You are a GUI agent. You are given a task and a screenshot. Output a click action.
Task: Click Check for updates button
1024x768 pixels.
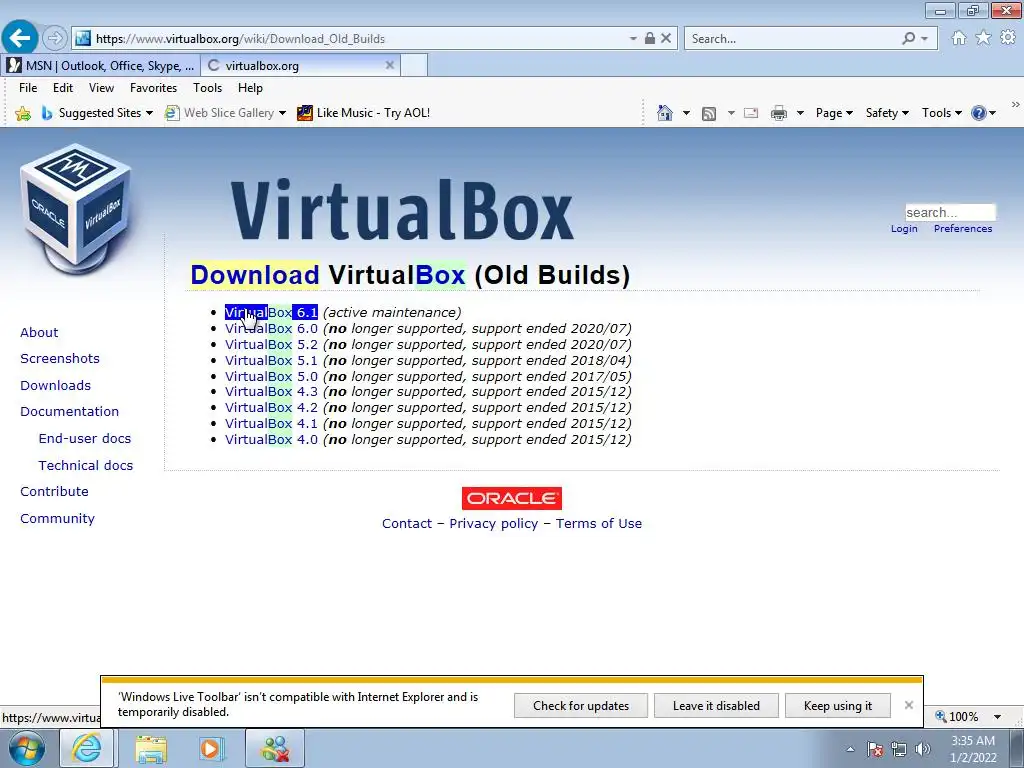tap(581, 706)
